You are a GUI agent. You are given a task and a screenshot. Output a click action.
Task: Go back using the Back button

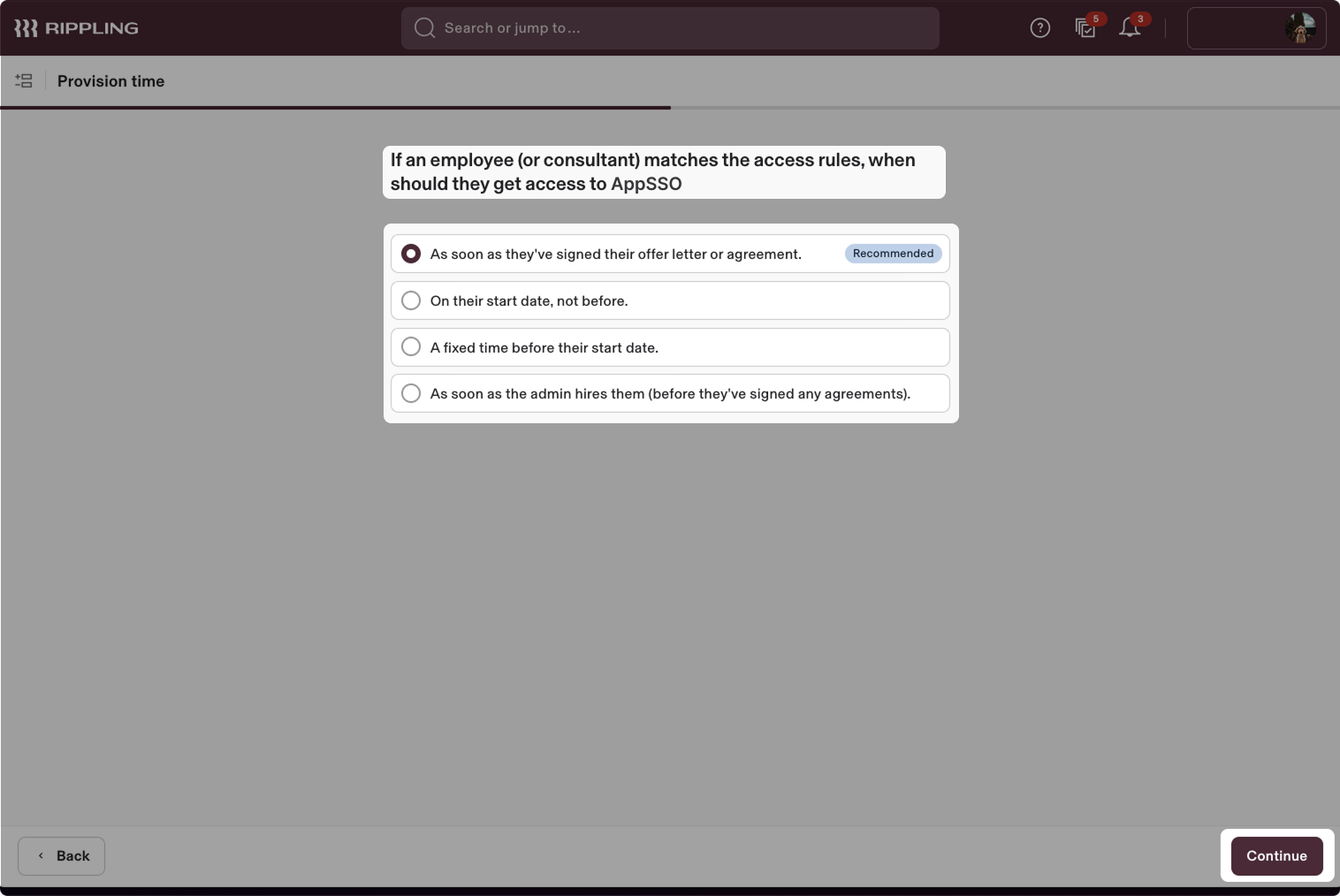coord(61,855)
